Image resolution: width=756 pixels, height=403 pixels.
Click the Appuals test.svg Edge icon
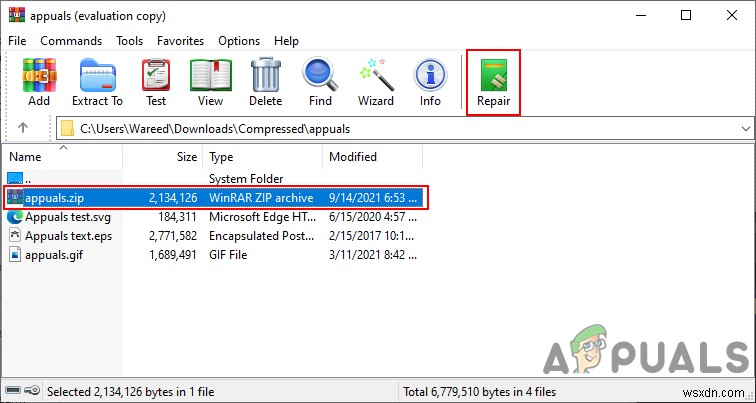(15, 217)
